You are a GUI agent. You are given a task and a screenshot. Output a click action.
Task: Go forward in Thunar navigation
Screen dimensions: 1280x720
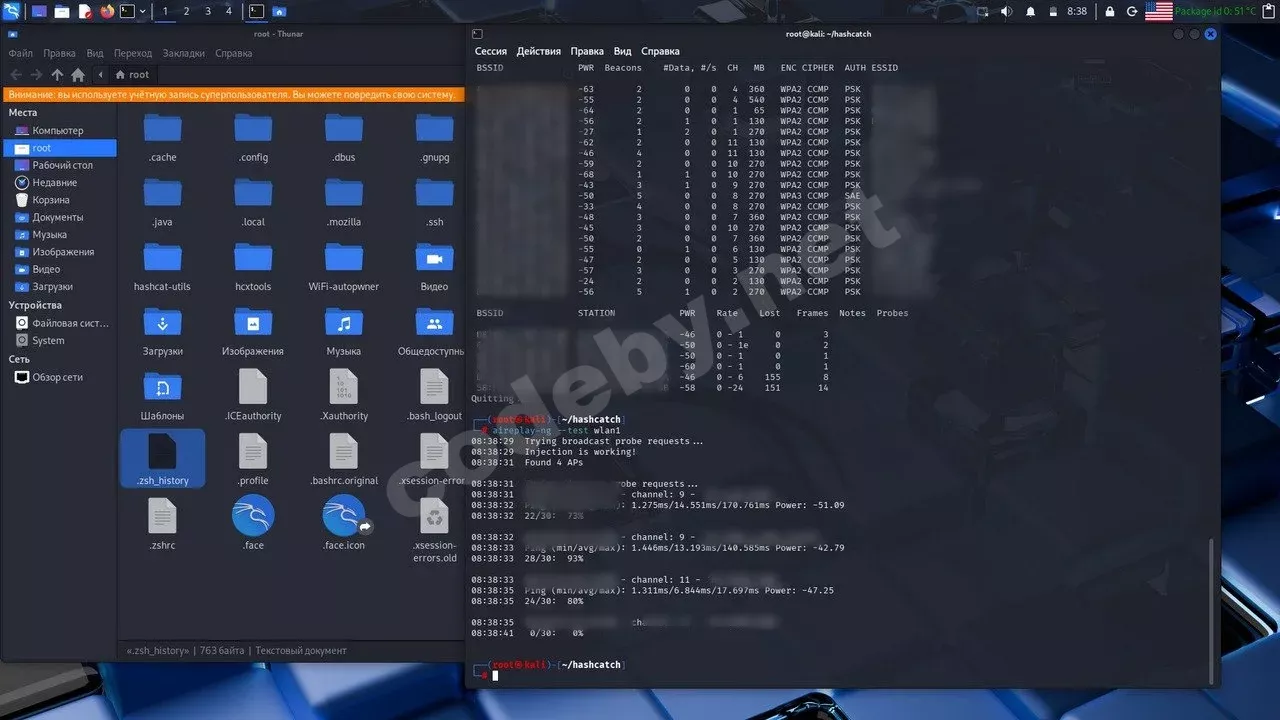click(36, 75)
